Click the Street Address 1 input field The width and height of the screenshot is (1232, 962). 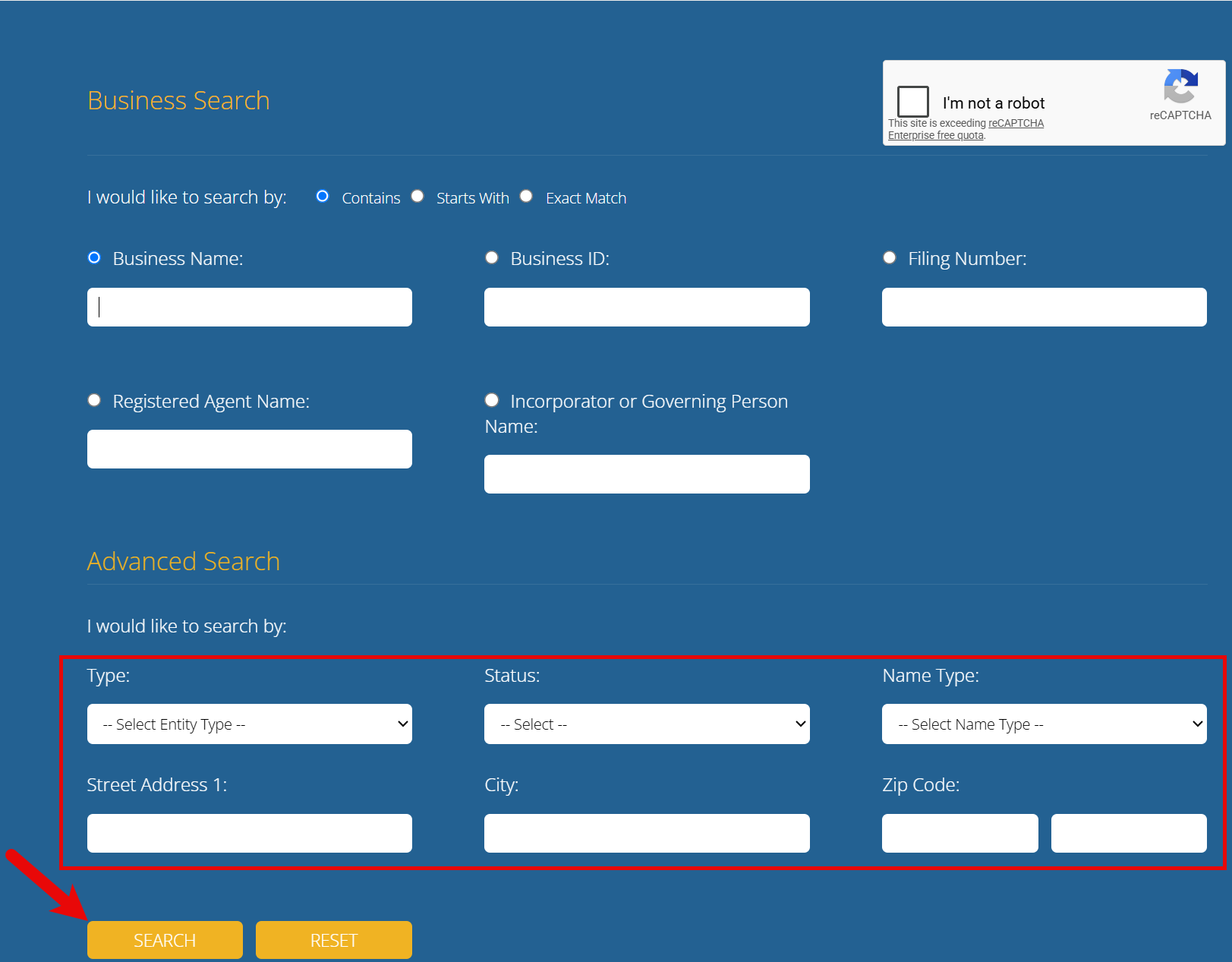click(250, 834)
